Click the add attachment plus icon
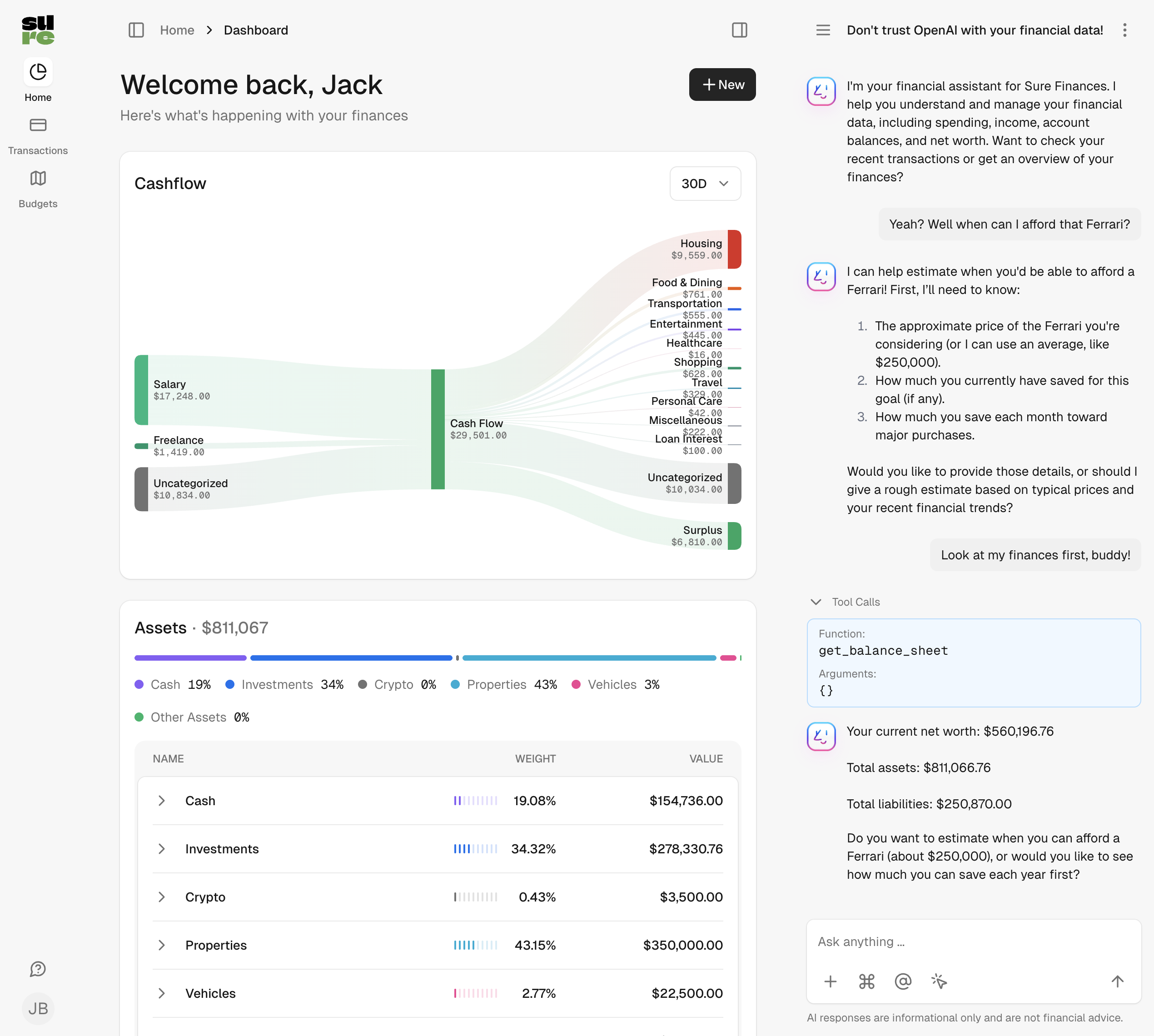 pyautogui.click(x=830, y=981)
